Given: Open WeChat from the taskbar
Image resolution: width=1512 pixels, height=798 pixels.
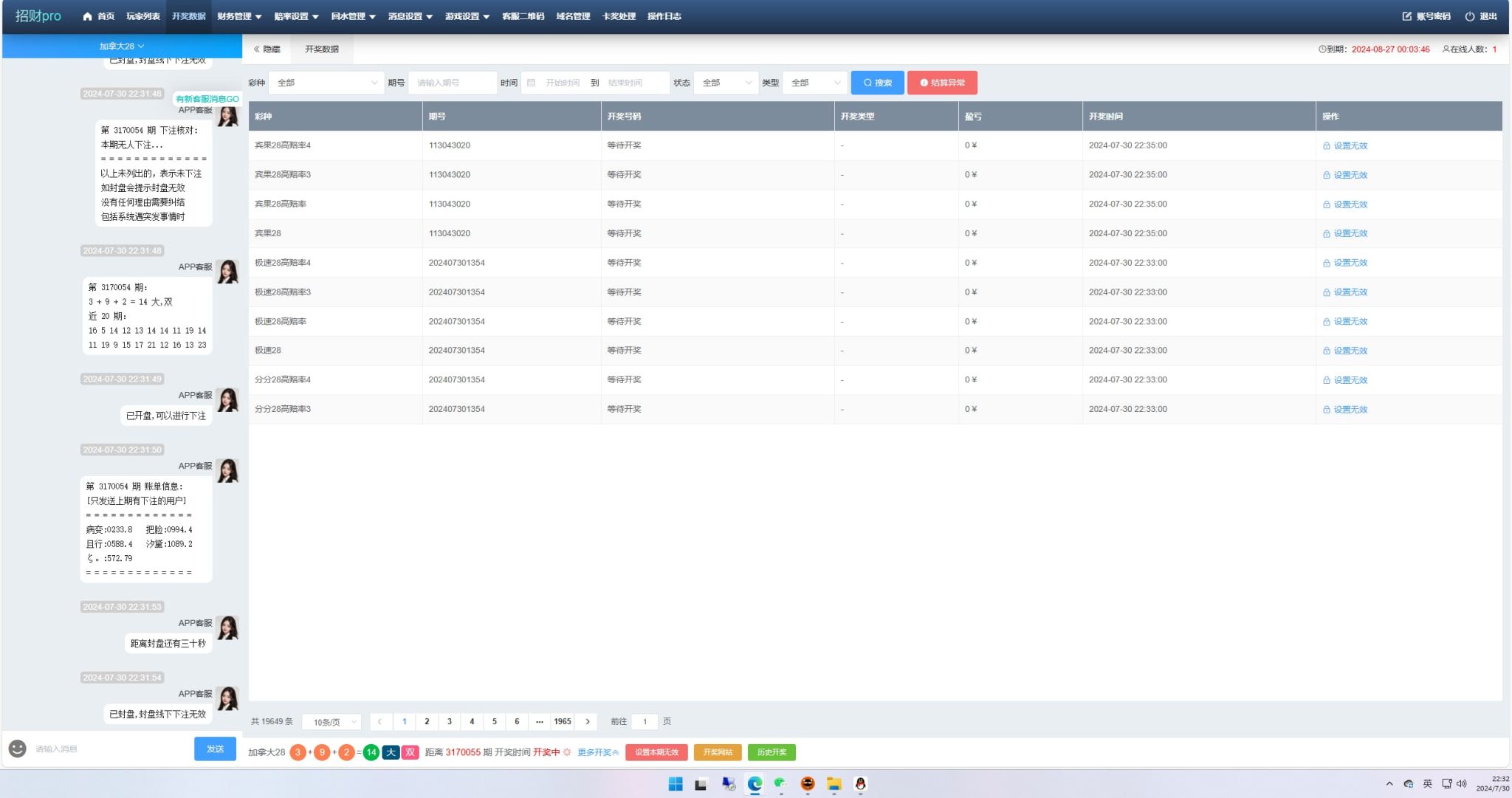Looking at the screenshot, I should [780, 784].
